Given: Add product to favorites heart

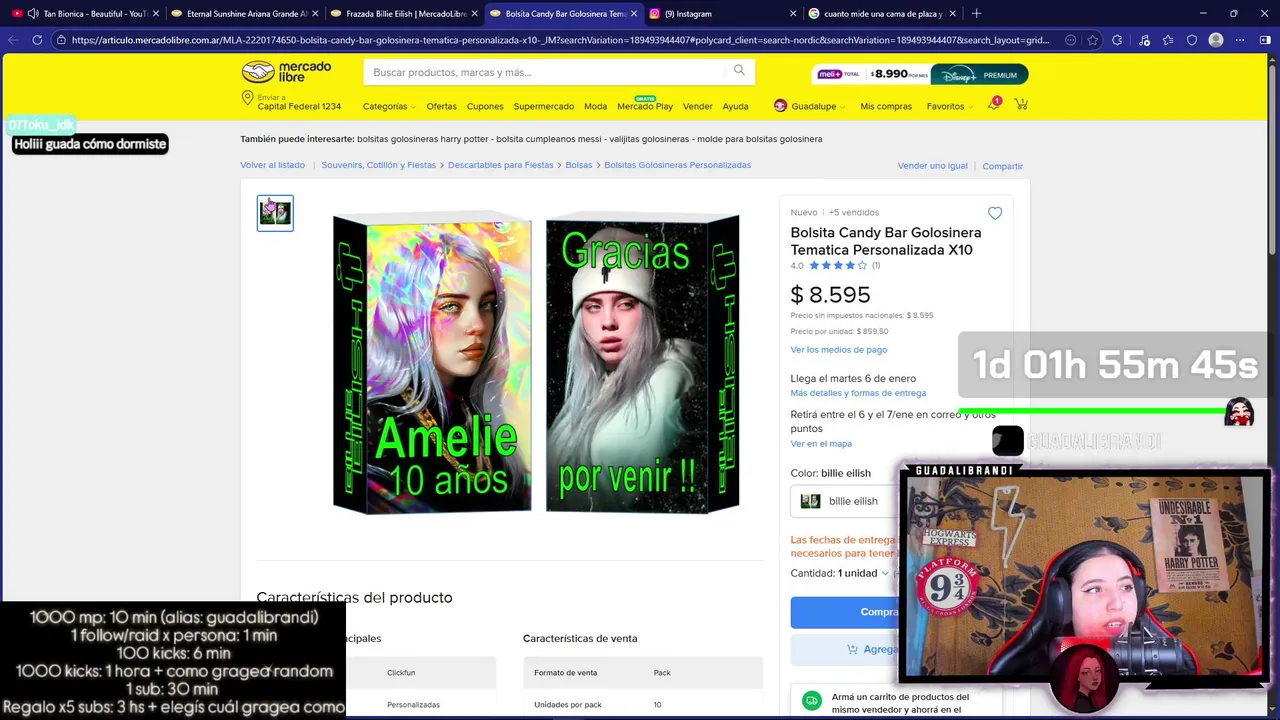Looking at the screenshot, I should (995, 213).
